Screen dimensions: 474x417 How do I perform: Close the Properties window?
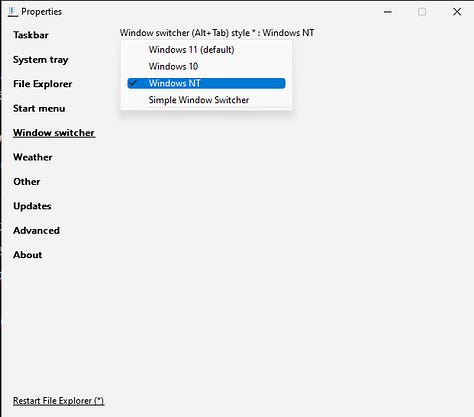tap(457, 12)
